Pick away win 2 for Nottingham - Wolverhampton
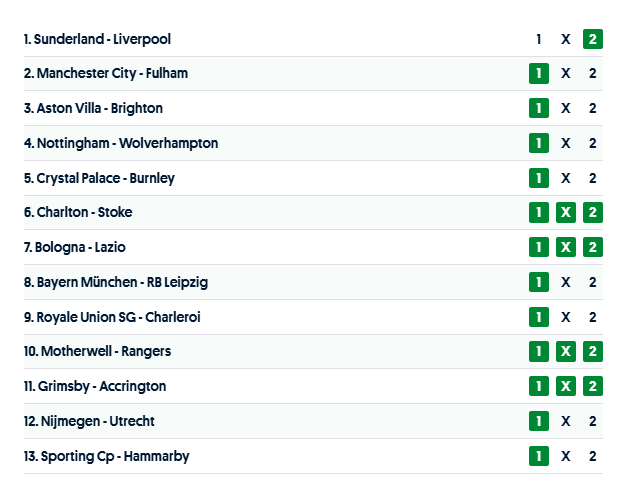The image size is (626, 481). click(592, 143)
